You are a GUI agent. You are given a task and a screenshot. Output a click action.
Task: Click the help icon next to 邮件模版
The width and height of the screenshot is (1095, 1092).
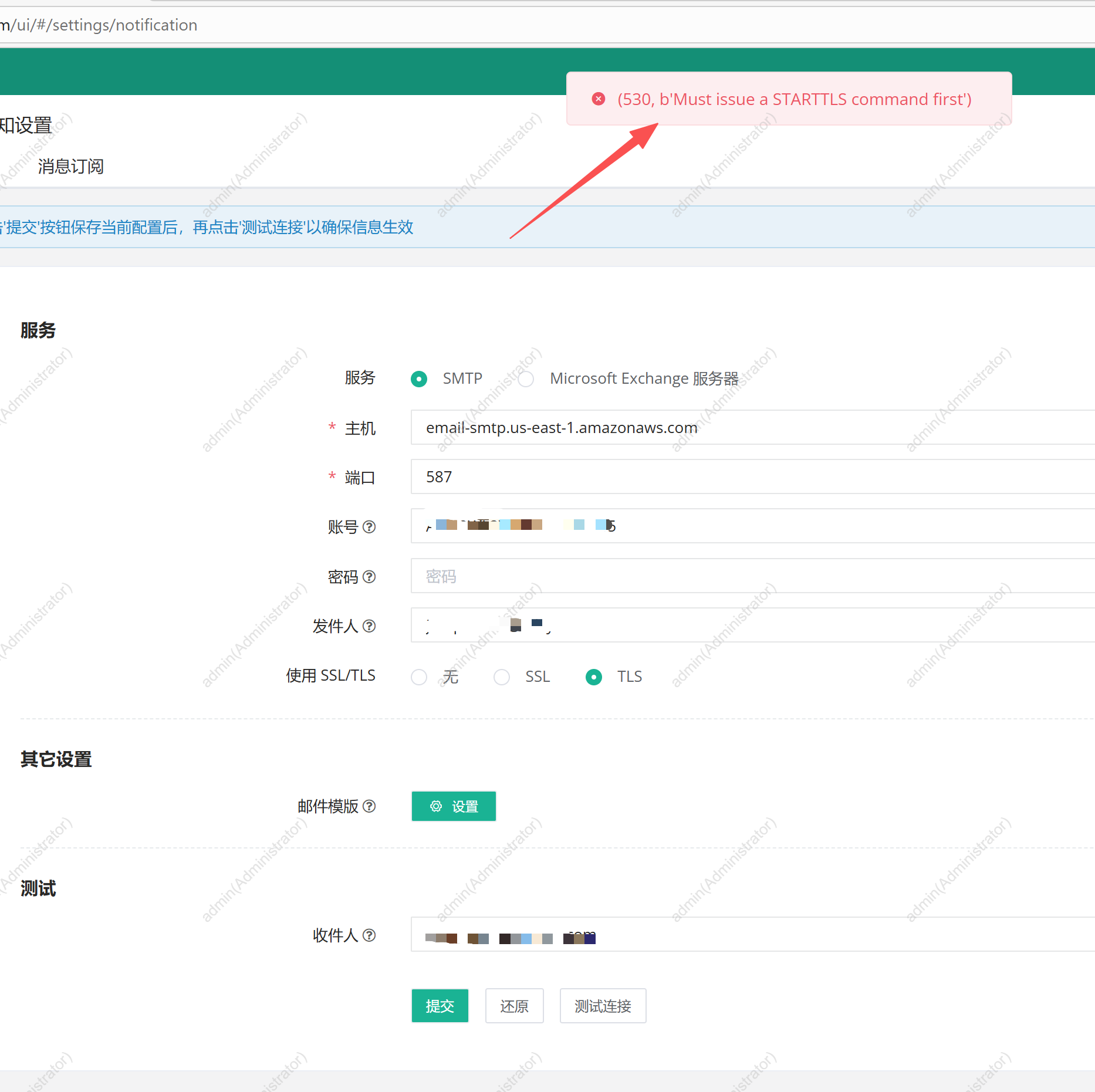tap(369, 806)
